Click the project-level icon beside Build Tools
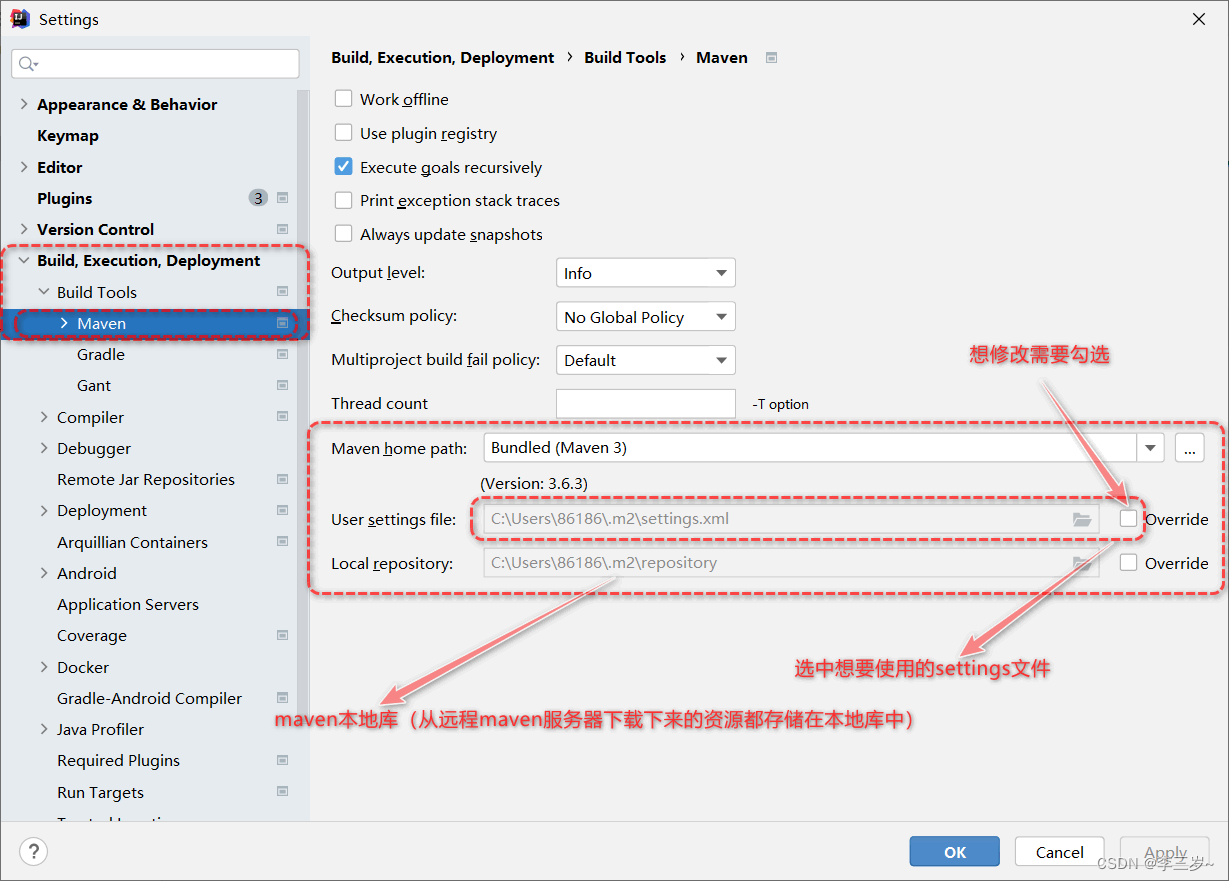Image resolution: width=1229 pixels, height=881 pixels. 282,292
